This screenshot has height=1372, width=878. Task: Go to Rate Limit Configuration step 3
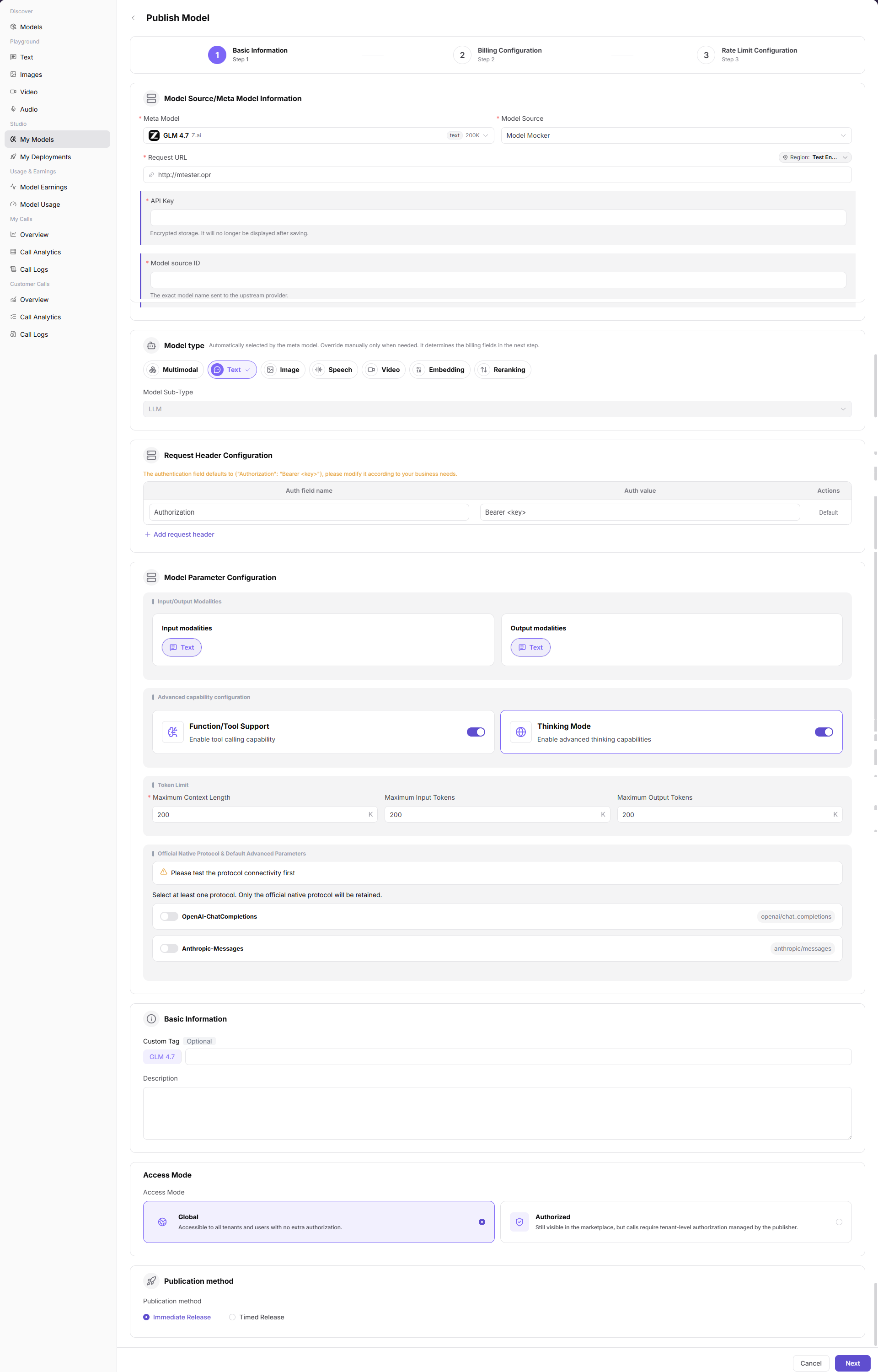(x=747, y=55)
